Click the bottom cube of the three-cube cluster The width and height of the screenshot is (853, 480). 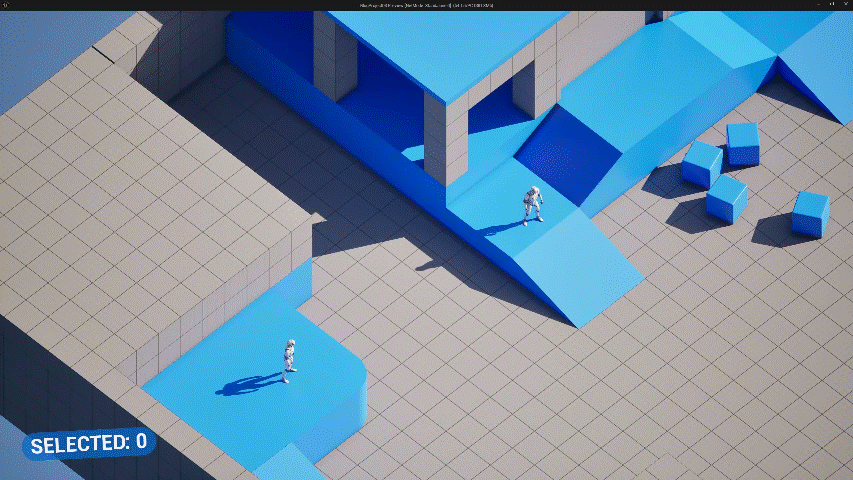(x=726, y=198)
